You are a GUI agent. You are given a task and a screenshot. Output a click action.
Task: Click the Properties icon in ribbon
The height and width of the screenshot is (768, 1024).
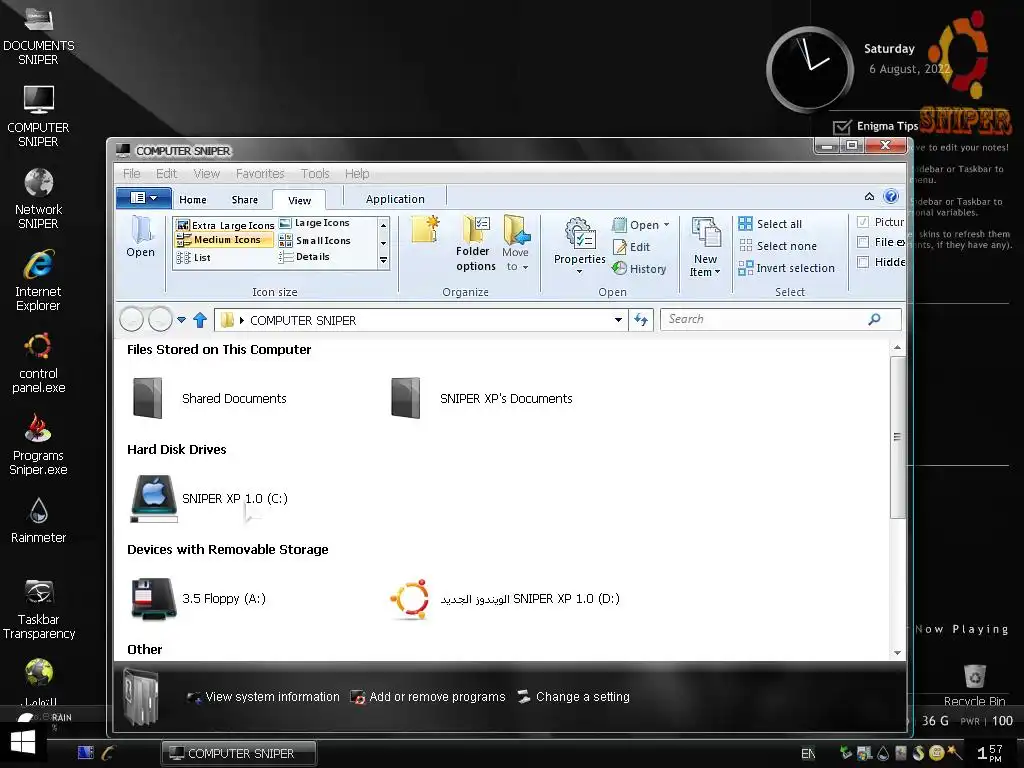tap(579, 233)
